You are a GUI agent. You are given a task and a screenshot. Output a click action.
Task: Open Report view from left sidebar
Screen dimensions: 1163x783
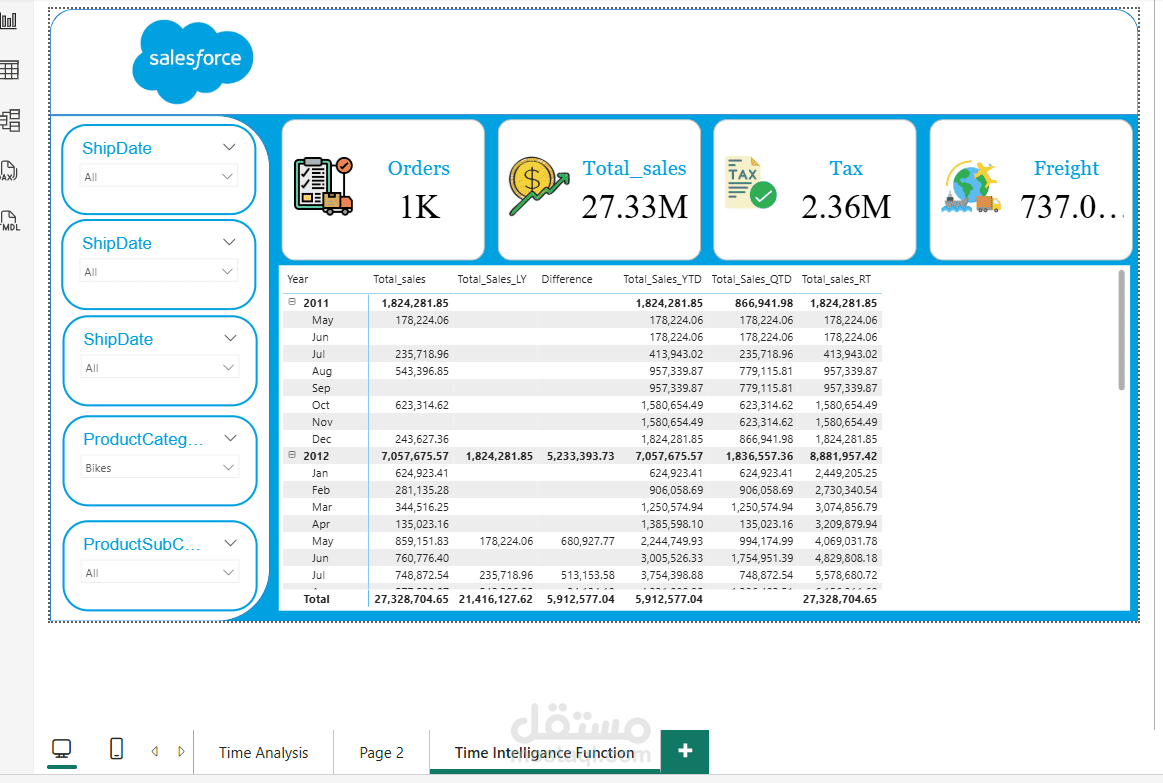(9, 20)
